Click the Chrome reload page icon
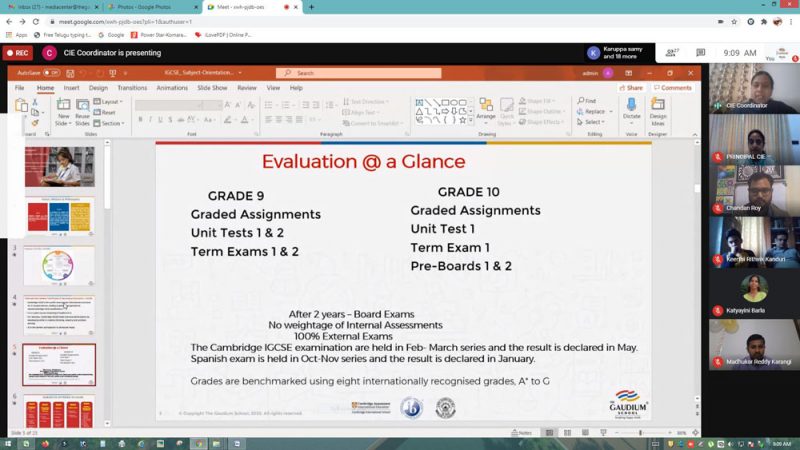This screenshot has height=450, width=800. 36,22
